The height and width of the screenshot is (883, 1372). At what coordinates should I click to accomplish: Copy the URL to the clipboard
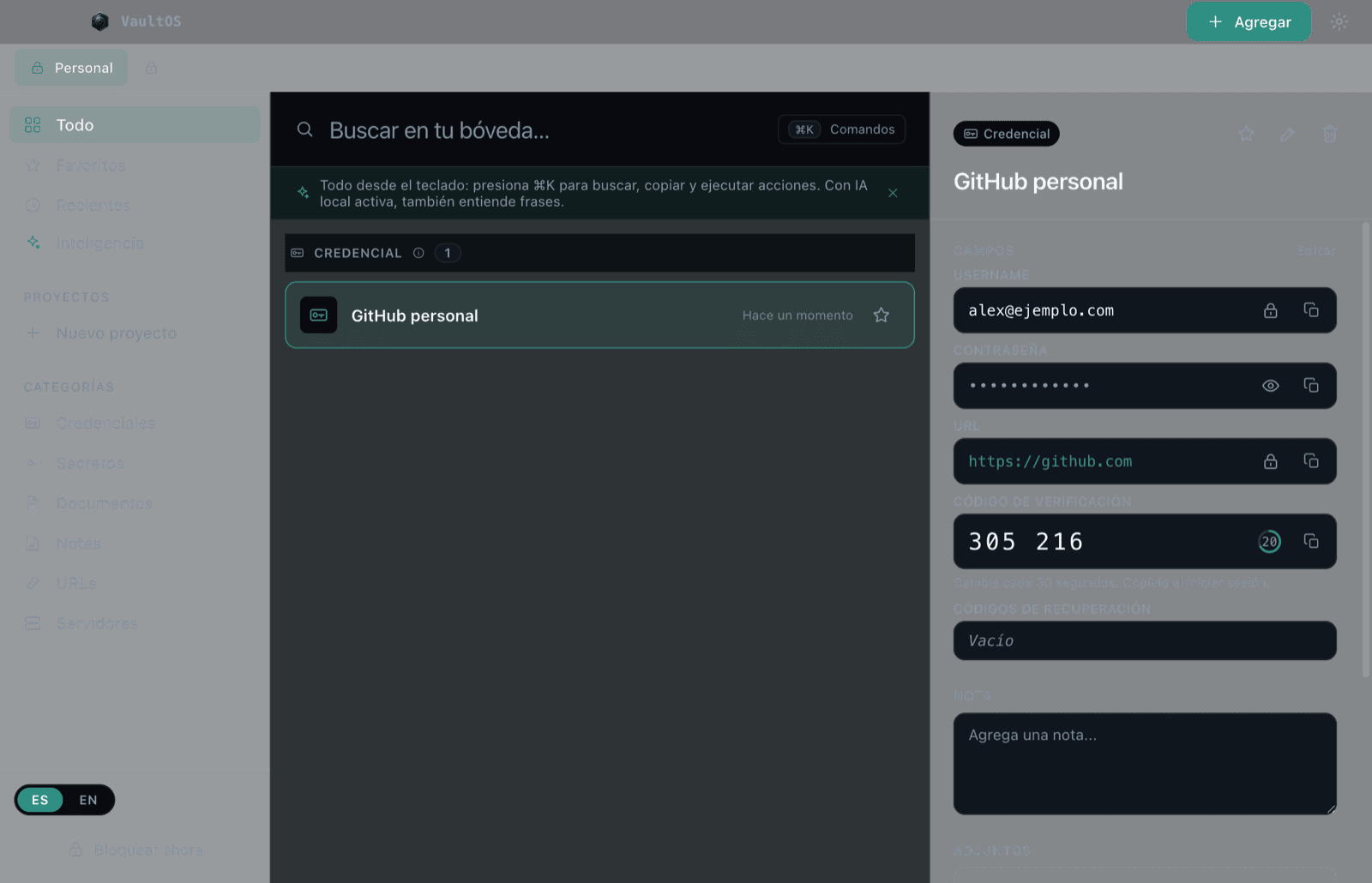1311,461
